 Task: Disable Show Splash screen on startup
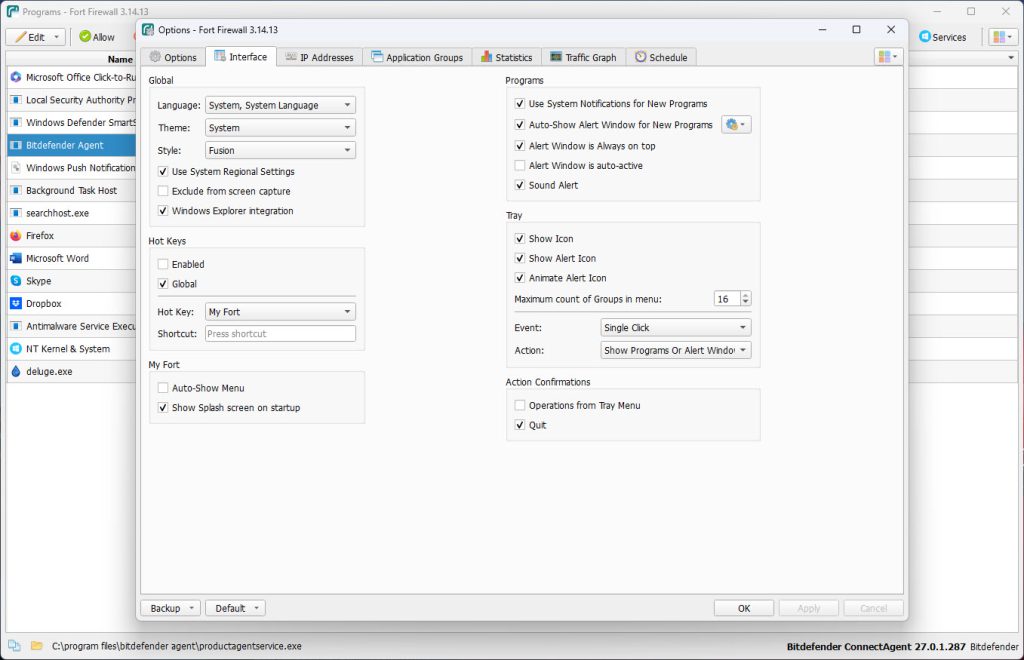pos(163,407)
